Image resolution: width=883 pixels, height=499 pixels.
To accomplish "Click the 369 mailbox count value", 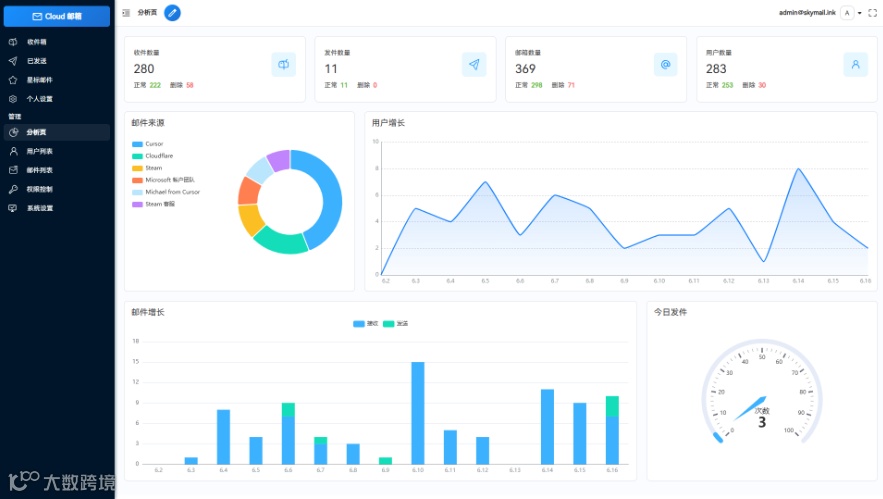I will tap(525, 69).
